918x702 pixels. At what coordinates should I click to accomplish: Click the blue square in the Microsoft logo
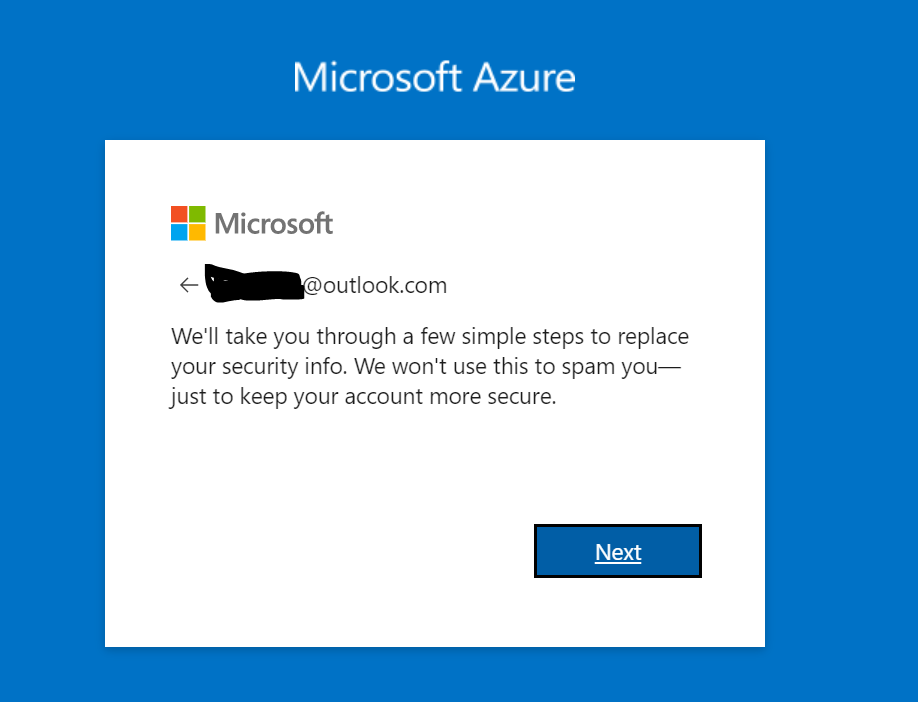(178, 231)
